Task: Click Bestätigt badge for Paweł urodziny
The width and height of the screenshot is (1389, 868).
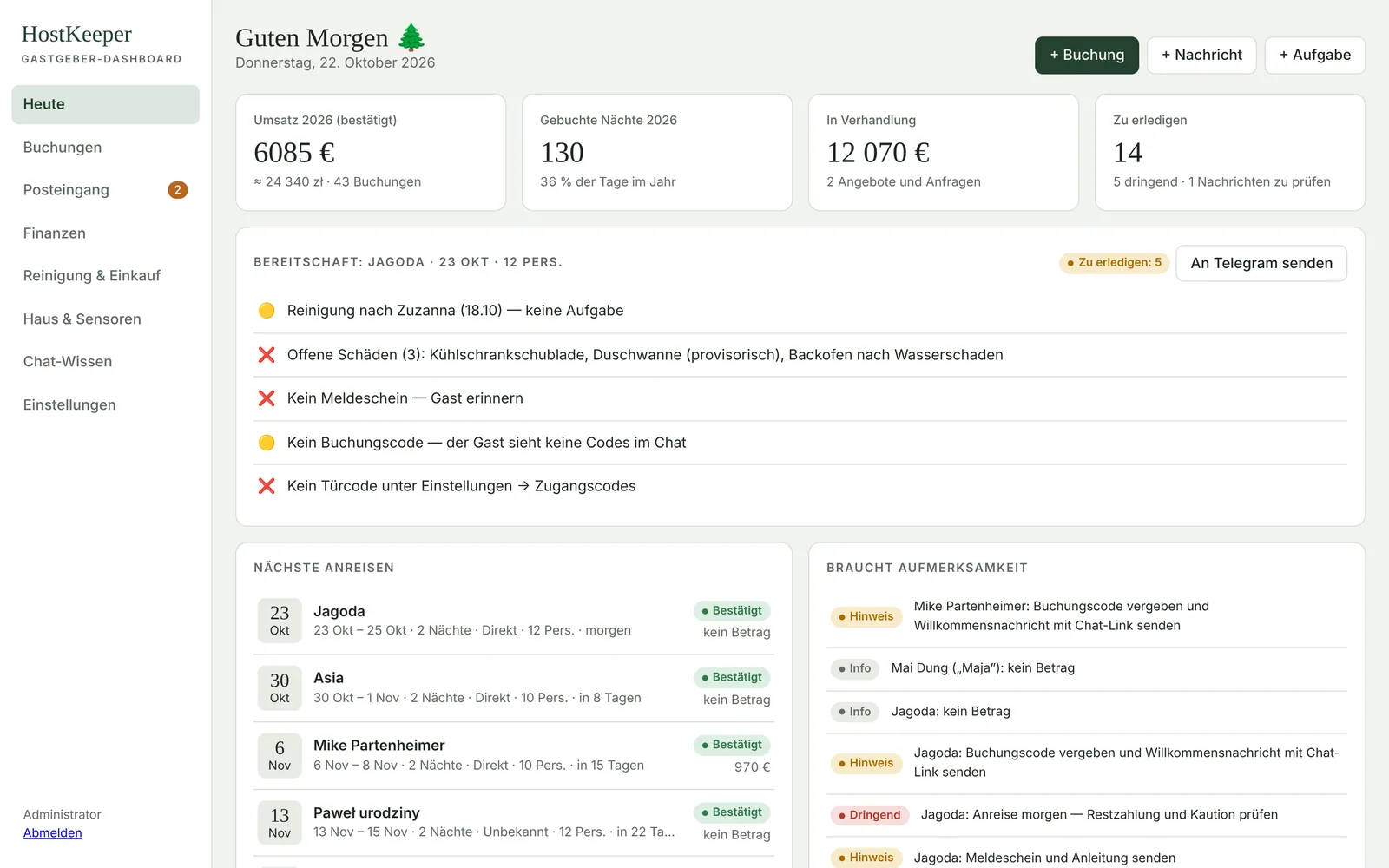Action: pos(732,812)
